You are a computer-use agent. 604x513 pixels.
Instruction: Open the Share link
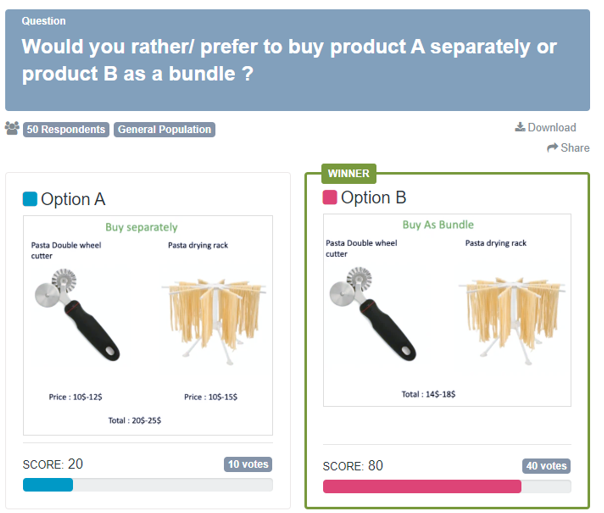574,148
